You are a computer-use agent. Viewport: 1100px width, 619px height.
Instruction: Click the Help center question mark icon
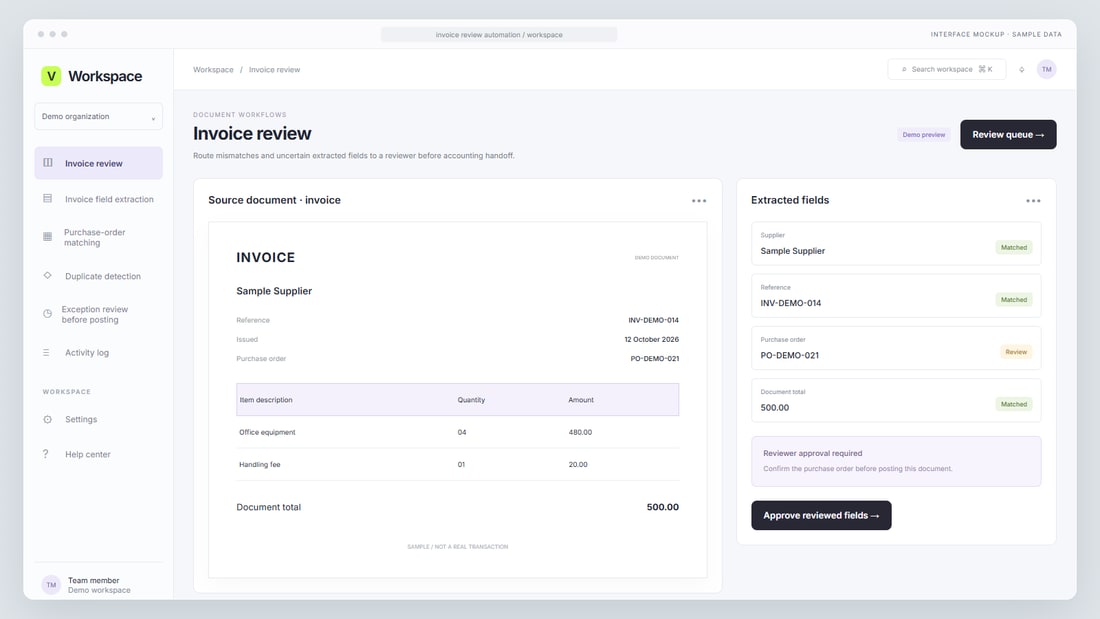(46, 454)
